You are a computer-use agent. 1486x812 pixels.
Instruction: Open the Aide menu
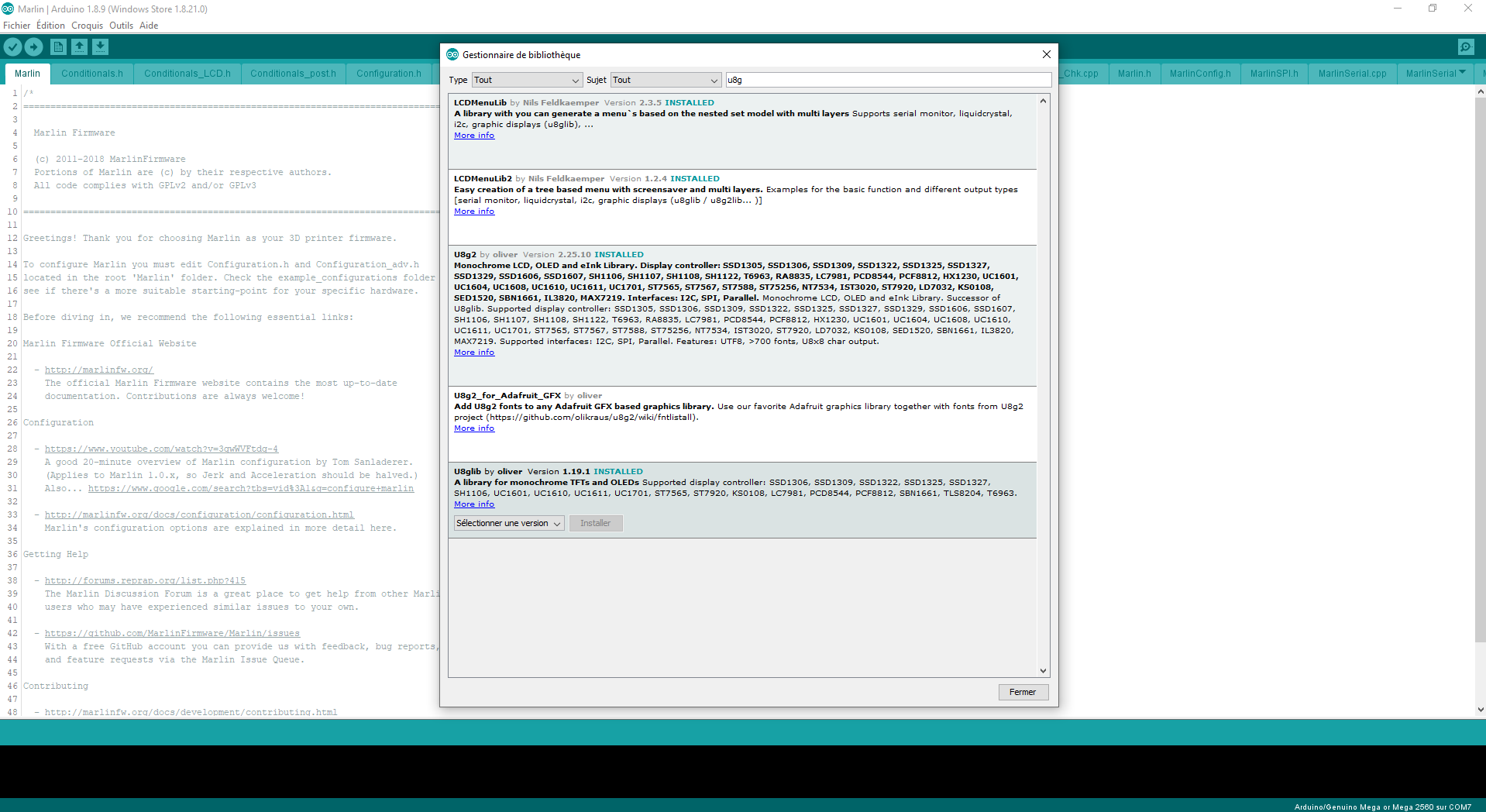(149, 26)
